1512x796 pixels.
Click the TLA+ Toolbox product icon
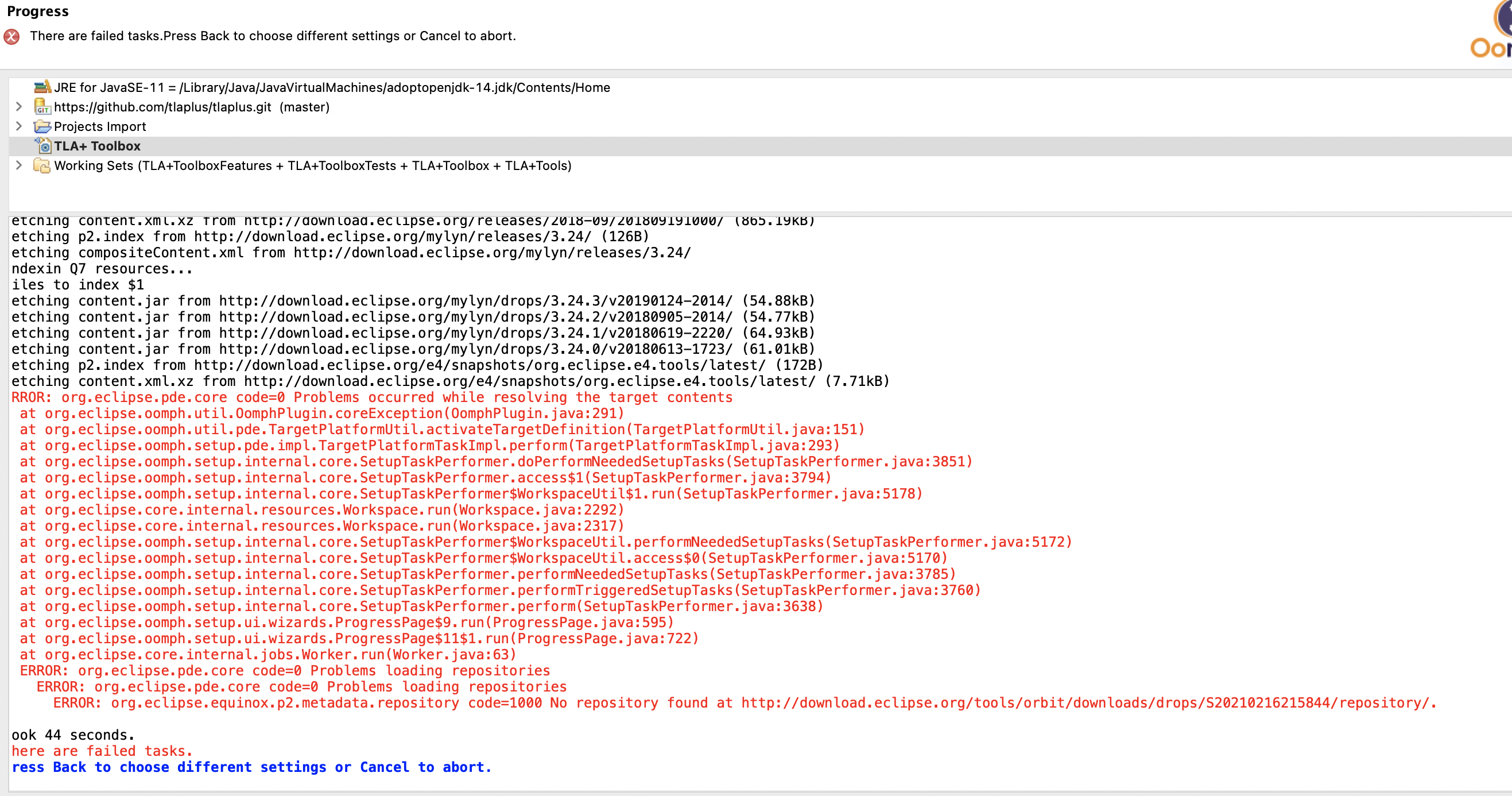44,146
